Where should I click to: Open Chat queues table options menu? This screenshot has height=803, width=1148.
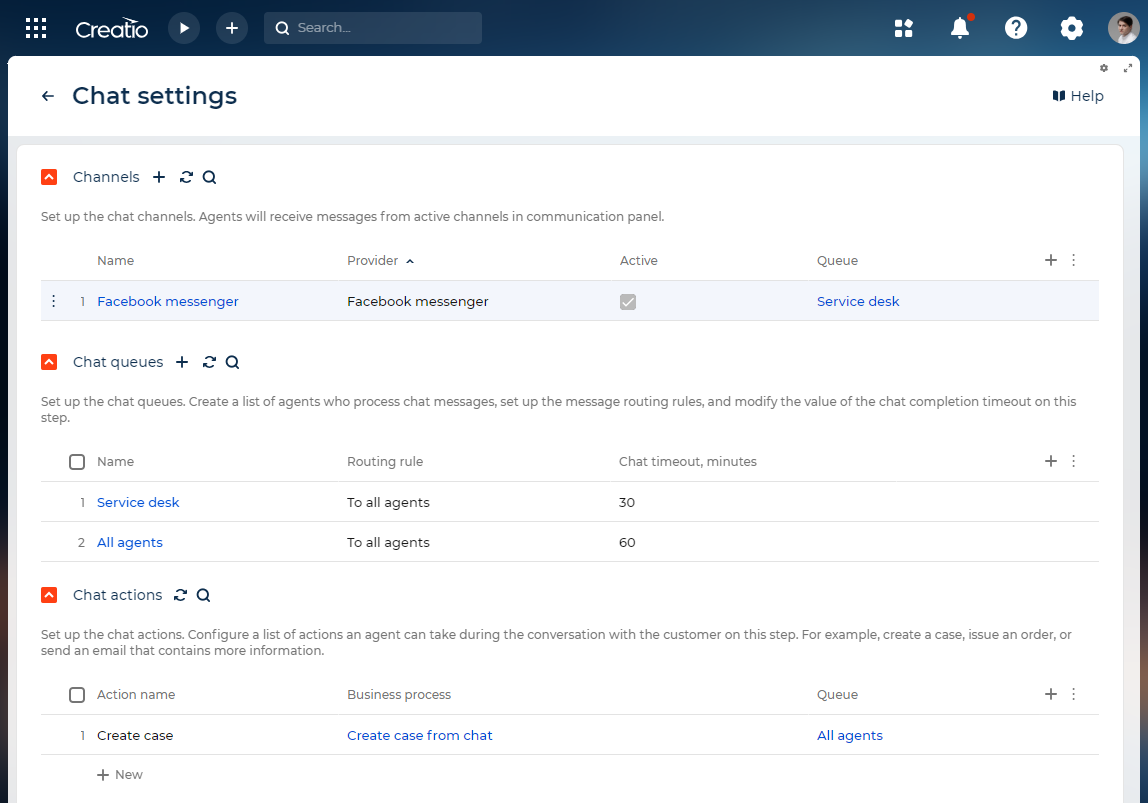[x=1073, y=461]
